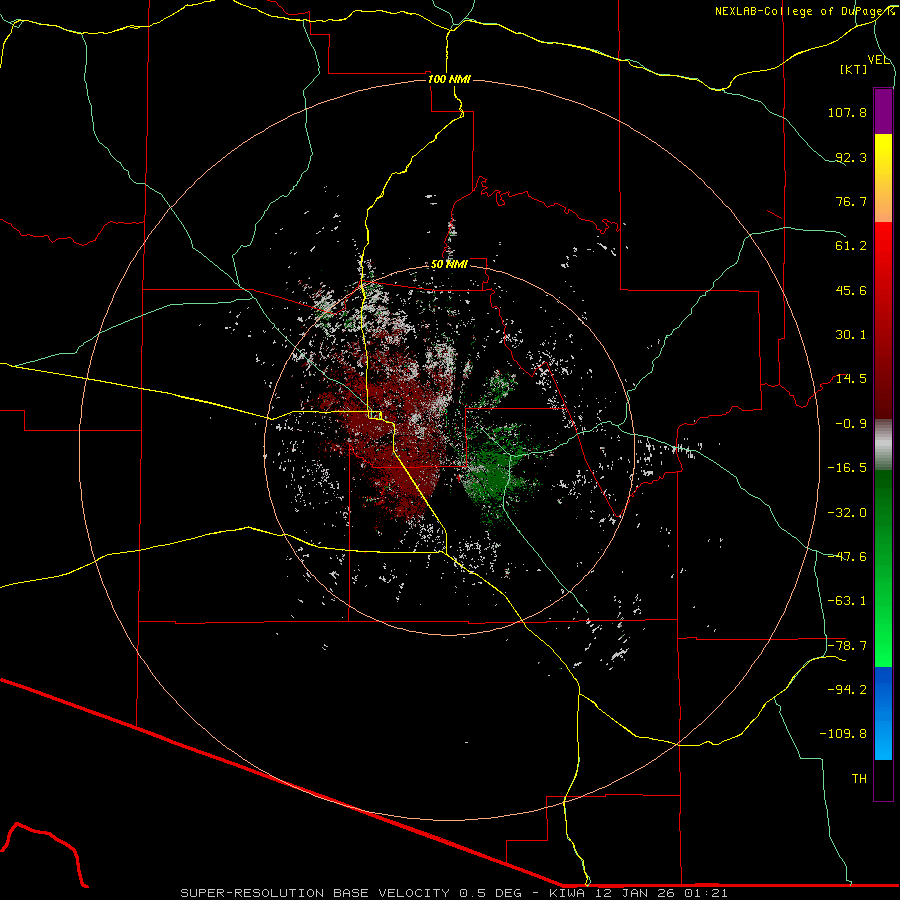900x900 pixels.
Task: Click the -16.5 legend value
Action: 847,468
